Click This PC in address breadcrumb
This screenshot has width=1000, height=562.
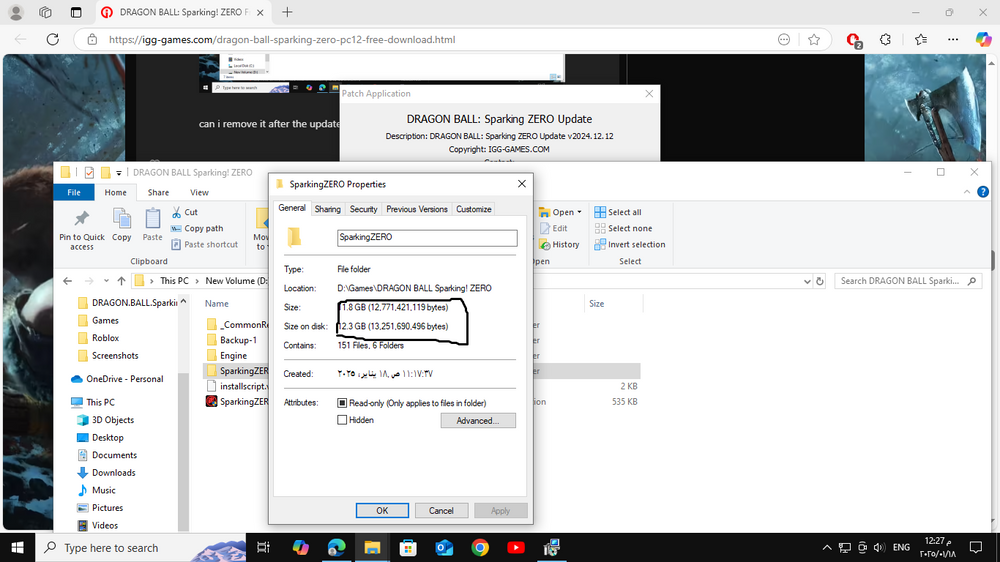(x=174, y=281)
